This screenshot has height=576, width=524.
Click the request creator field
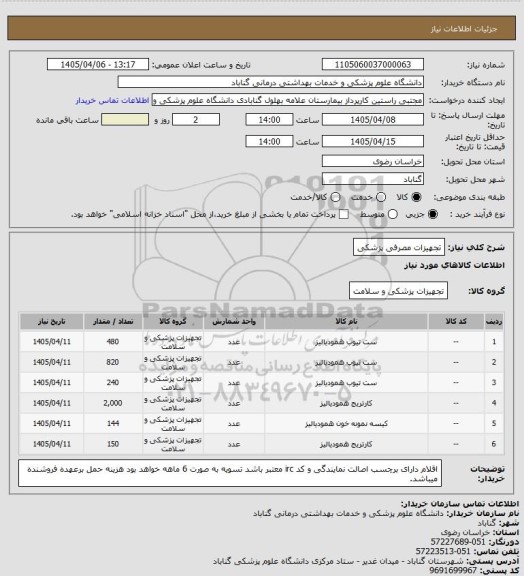pos(288,100)
